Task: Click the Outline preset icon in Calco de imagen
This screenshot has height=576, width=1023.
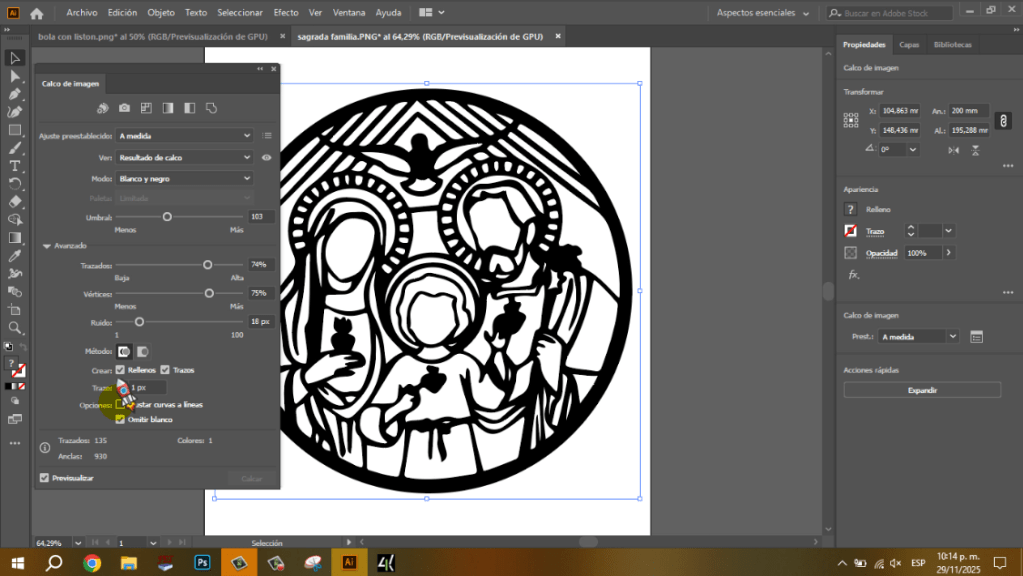Action: pos(212,107)
